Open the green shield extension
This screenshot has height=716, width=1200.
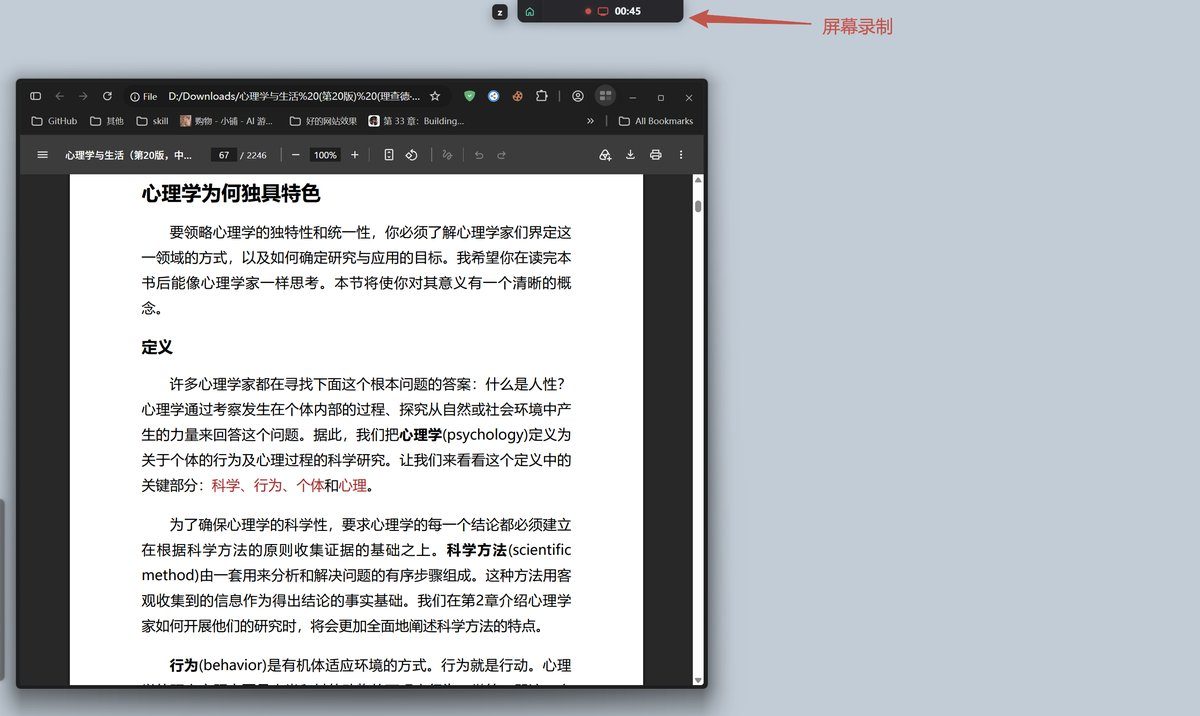[x=470, y=96]
